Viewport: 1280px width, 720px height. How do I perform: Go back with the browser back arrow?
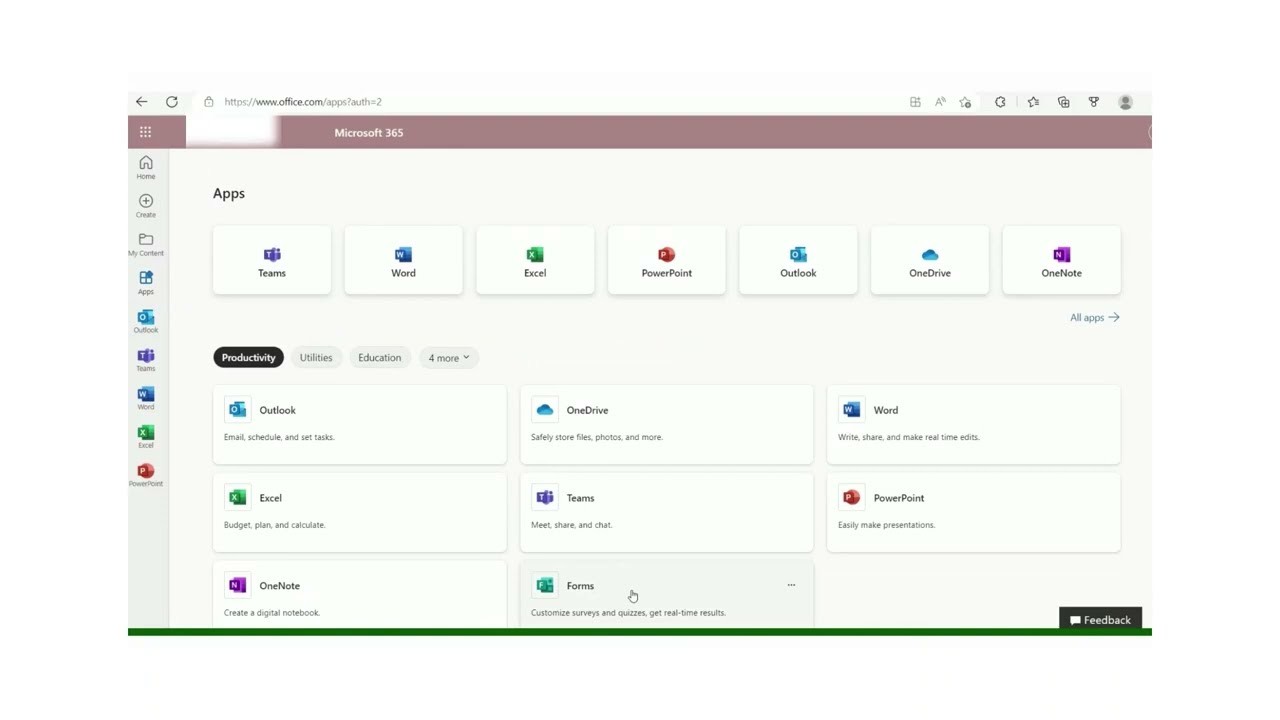tap(142, 102)
